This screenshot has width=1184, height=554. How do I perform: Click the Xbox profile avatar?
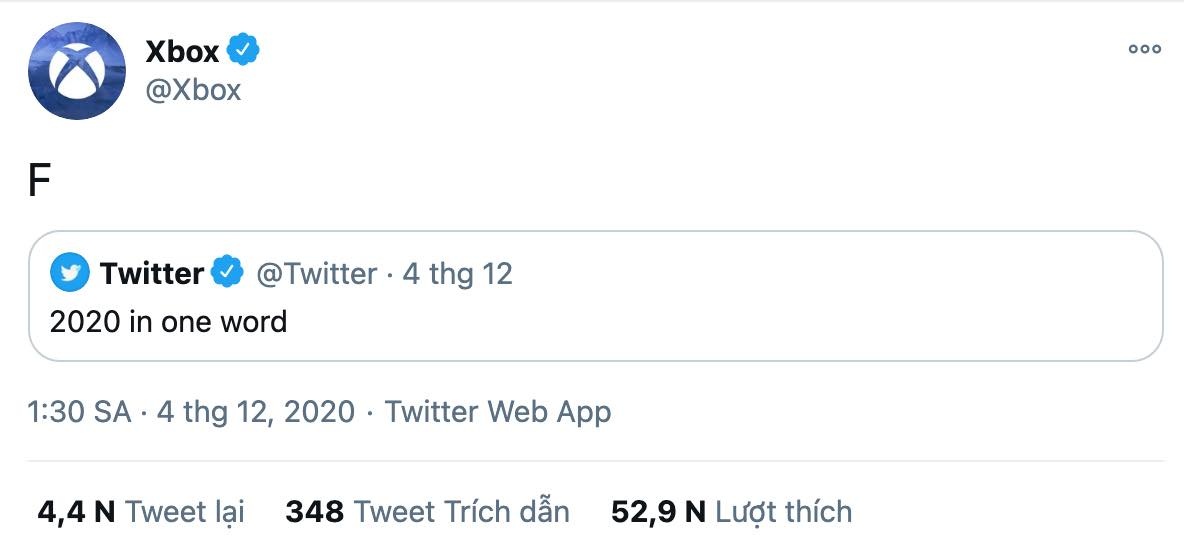pos(76,70)
